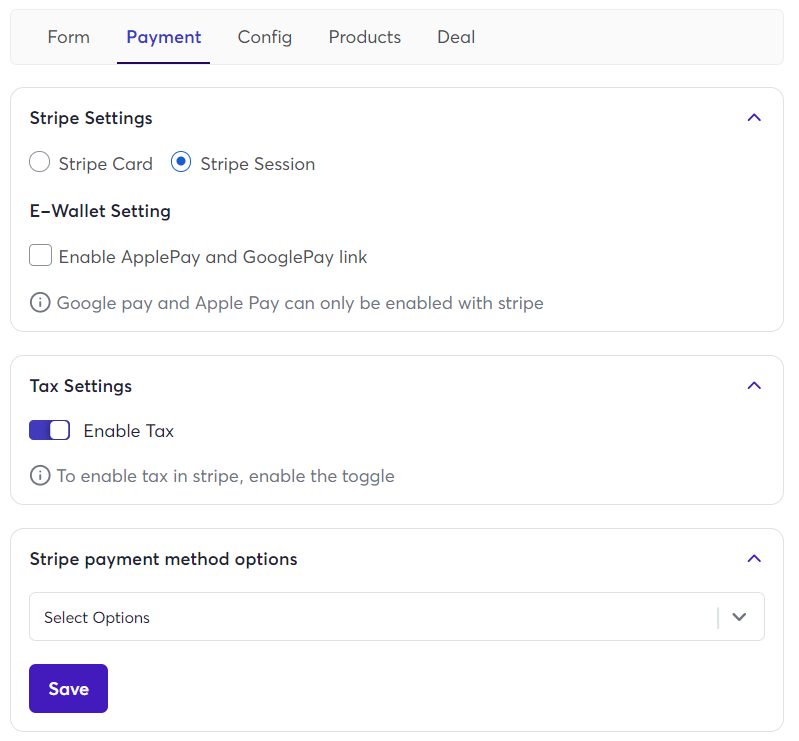
Task: Toggle the Enable Tax switch
Action: [x=49, y=430]
